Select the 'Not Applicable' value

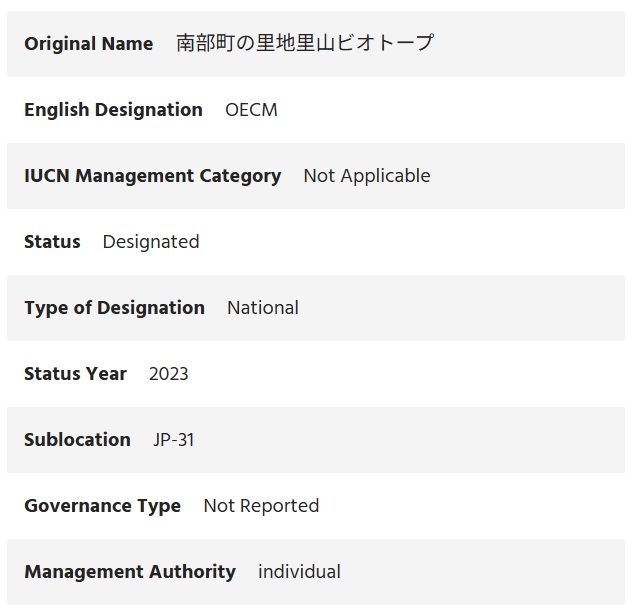[366, 176]
